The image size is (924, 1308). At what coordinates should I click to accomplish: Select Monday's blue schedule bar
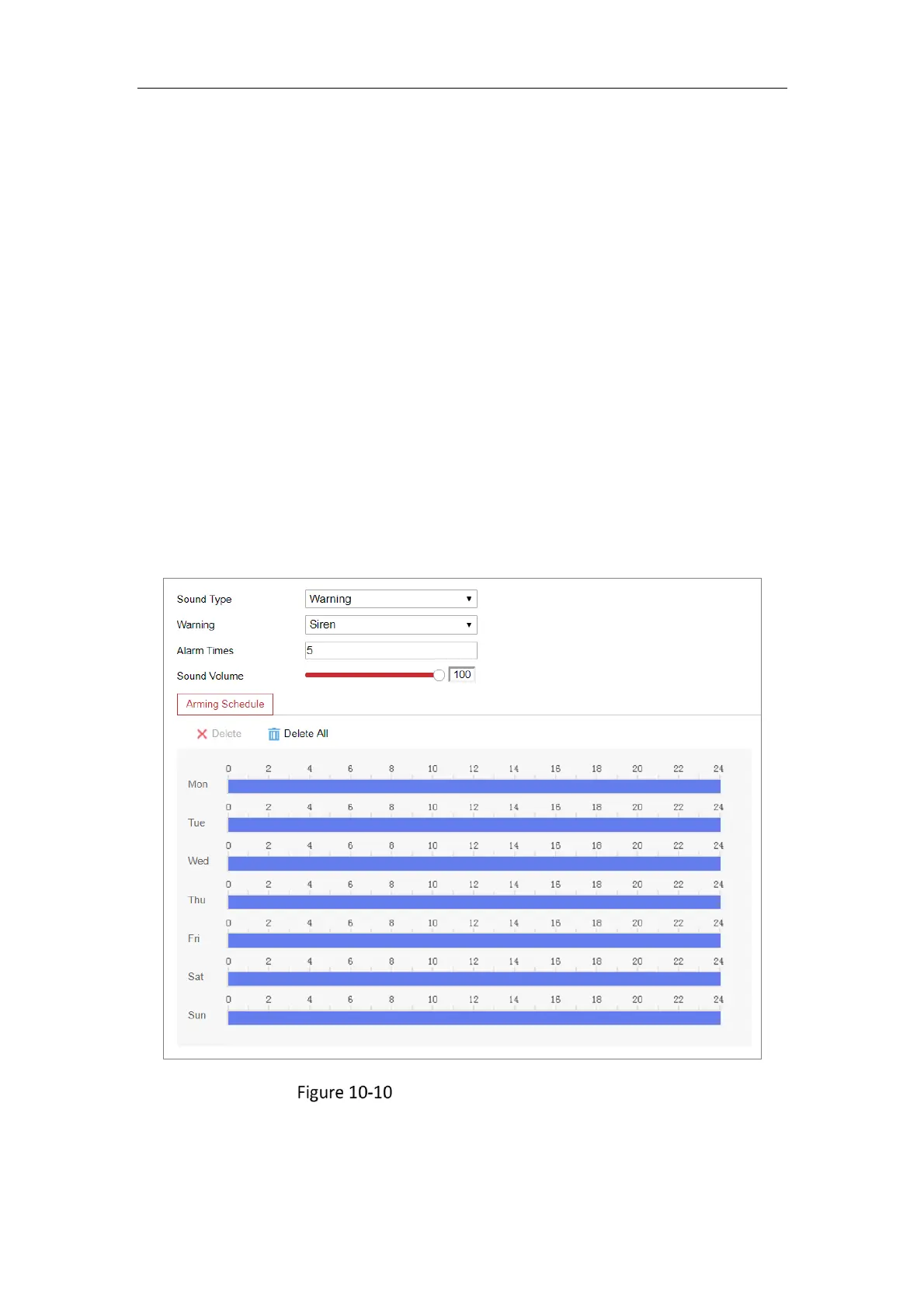pyautogui.click(x=474, y=786)
